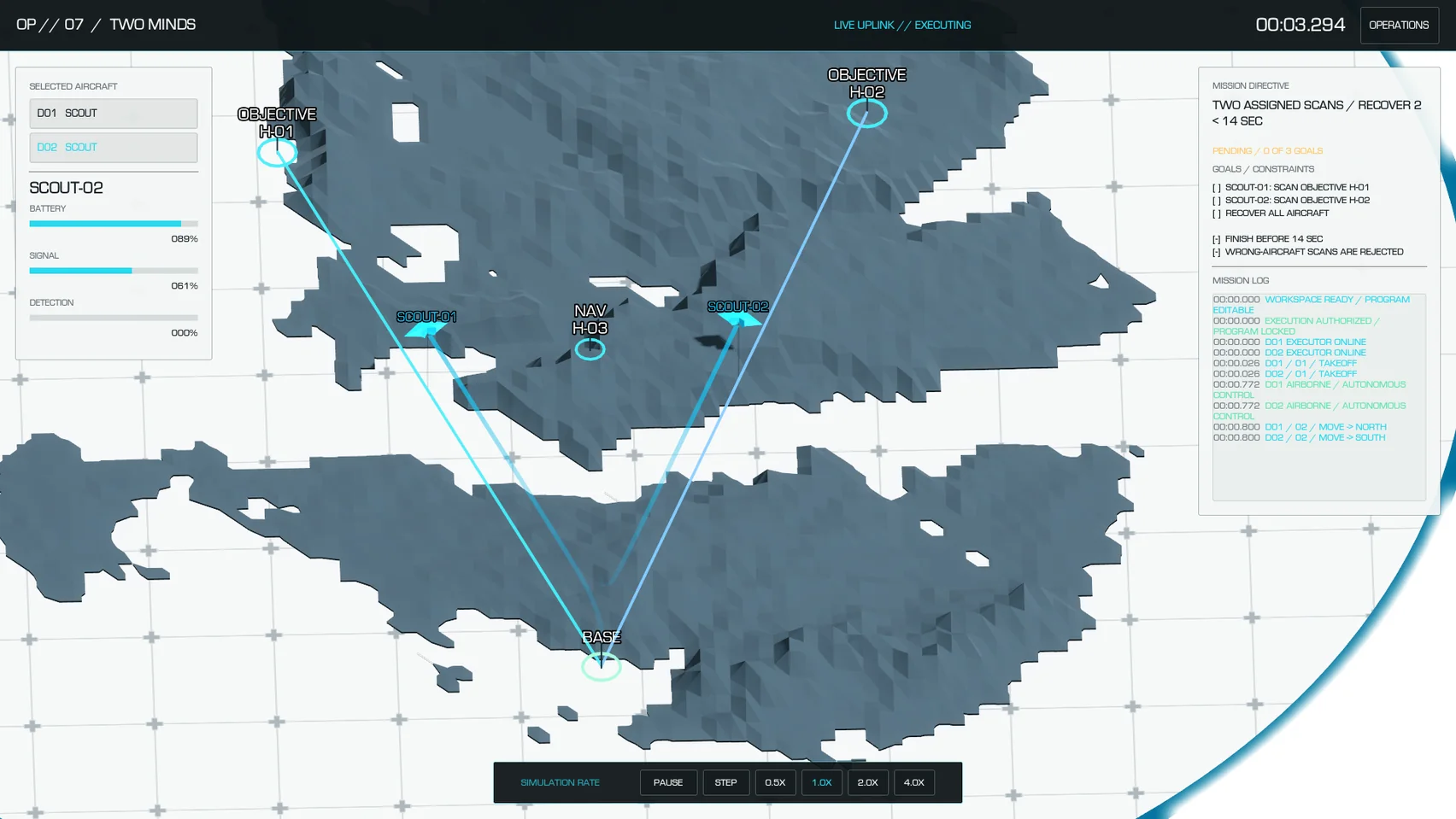Click the SCOUT-02 signal strength bar
1456x819 pixels.
pos(114,271)
